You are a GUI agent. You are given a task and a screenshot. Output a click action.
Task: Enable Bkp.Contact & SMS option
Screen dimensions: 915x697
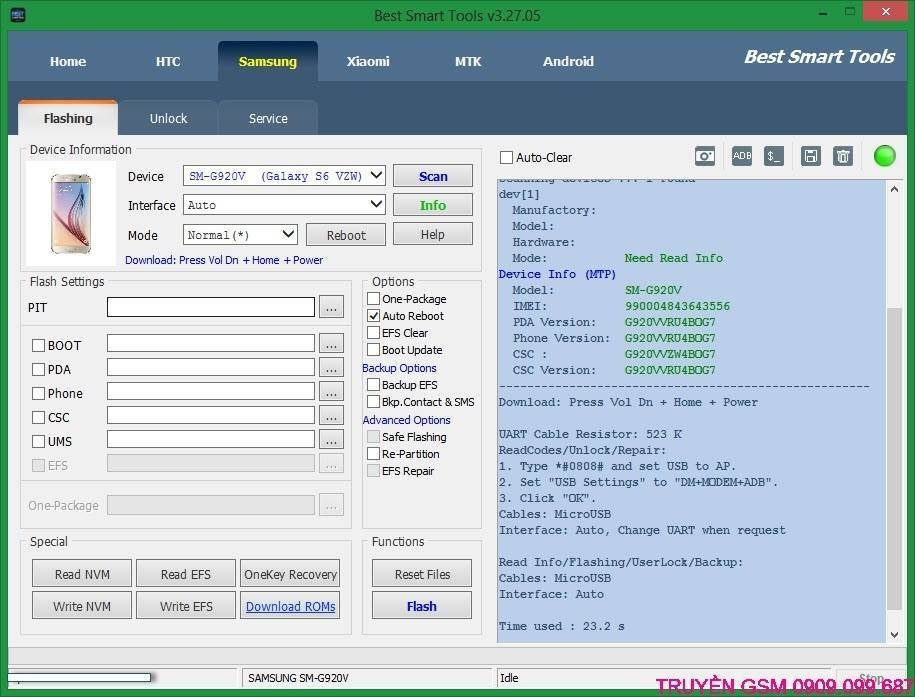373,402
